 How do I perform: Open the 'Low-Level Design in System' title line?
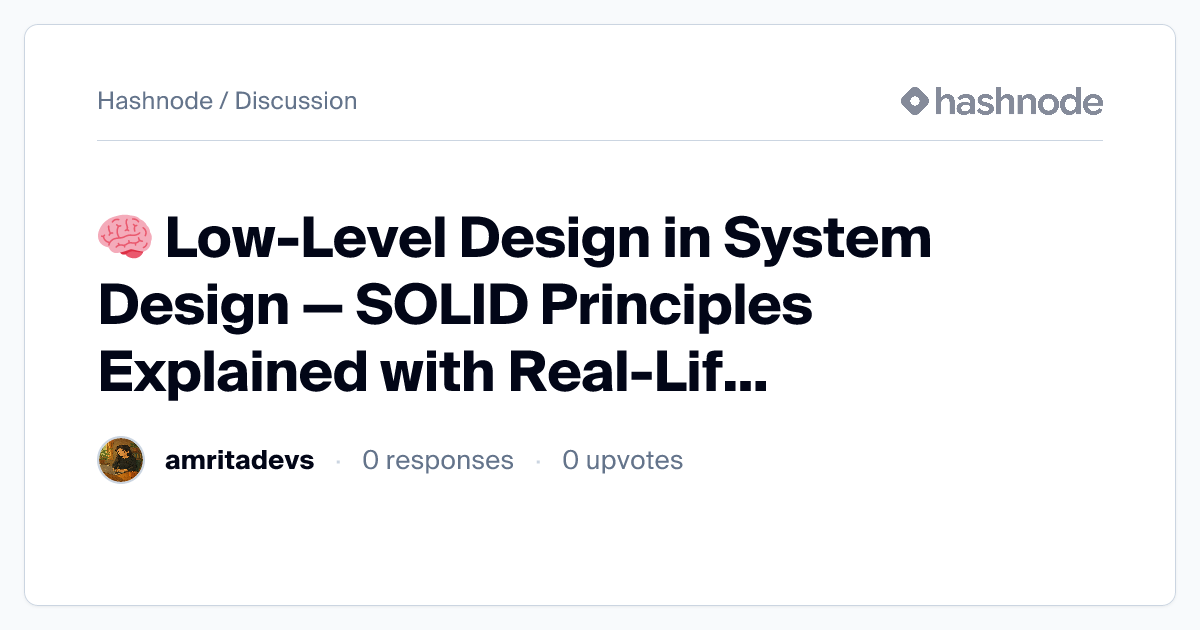coord(548,238)
